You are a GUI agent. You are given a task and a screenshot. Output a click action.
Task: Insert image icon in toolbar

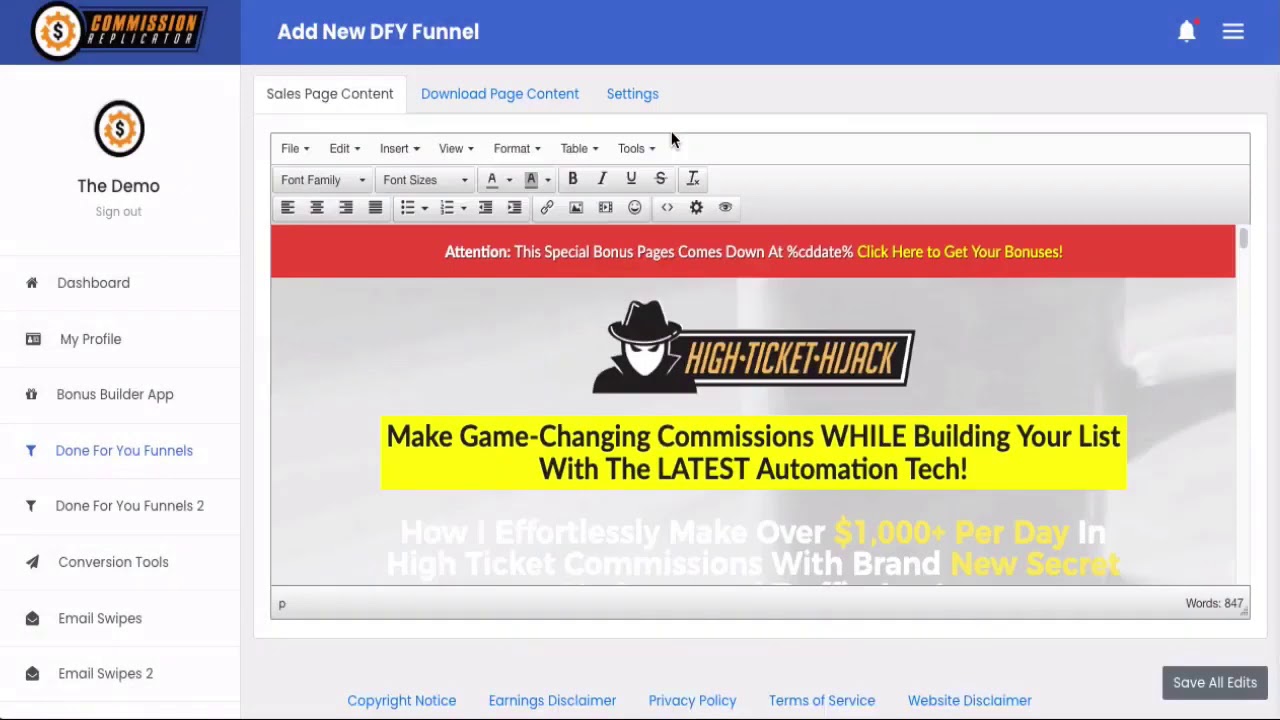(x=576, y=208)
